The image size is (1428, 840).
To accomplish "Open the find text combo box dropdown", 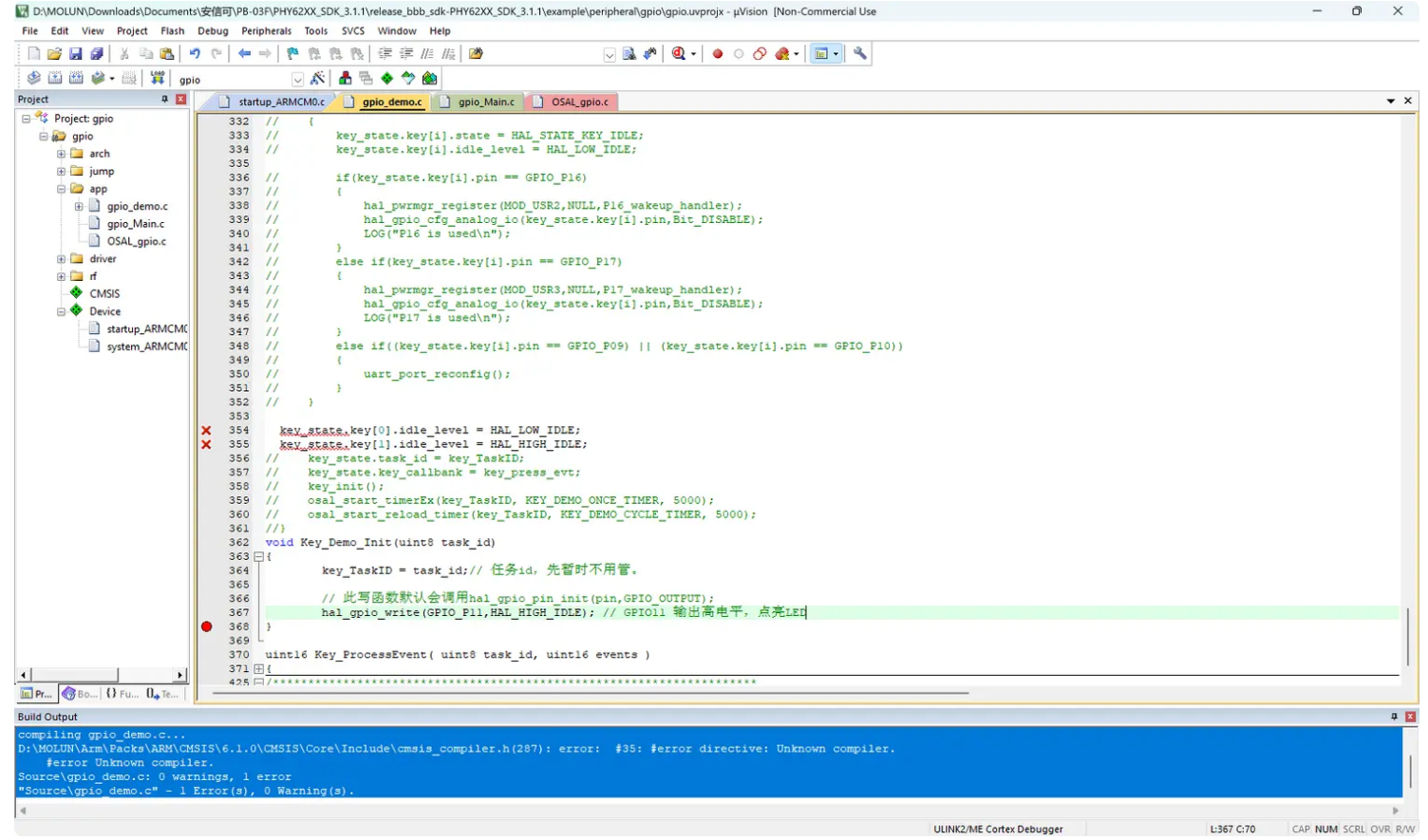I will coord(610,55).
